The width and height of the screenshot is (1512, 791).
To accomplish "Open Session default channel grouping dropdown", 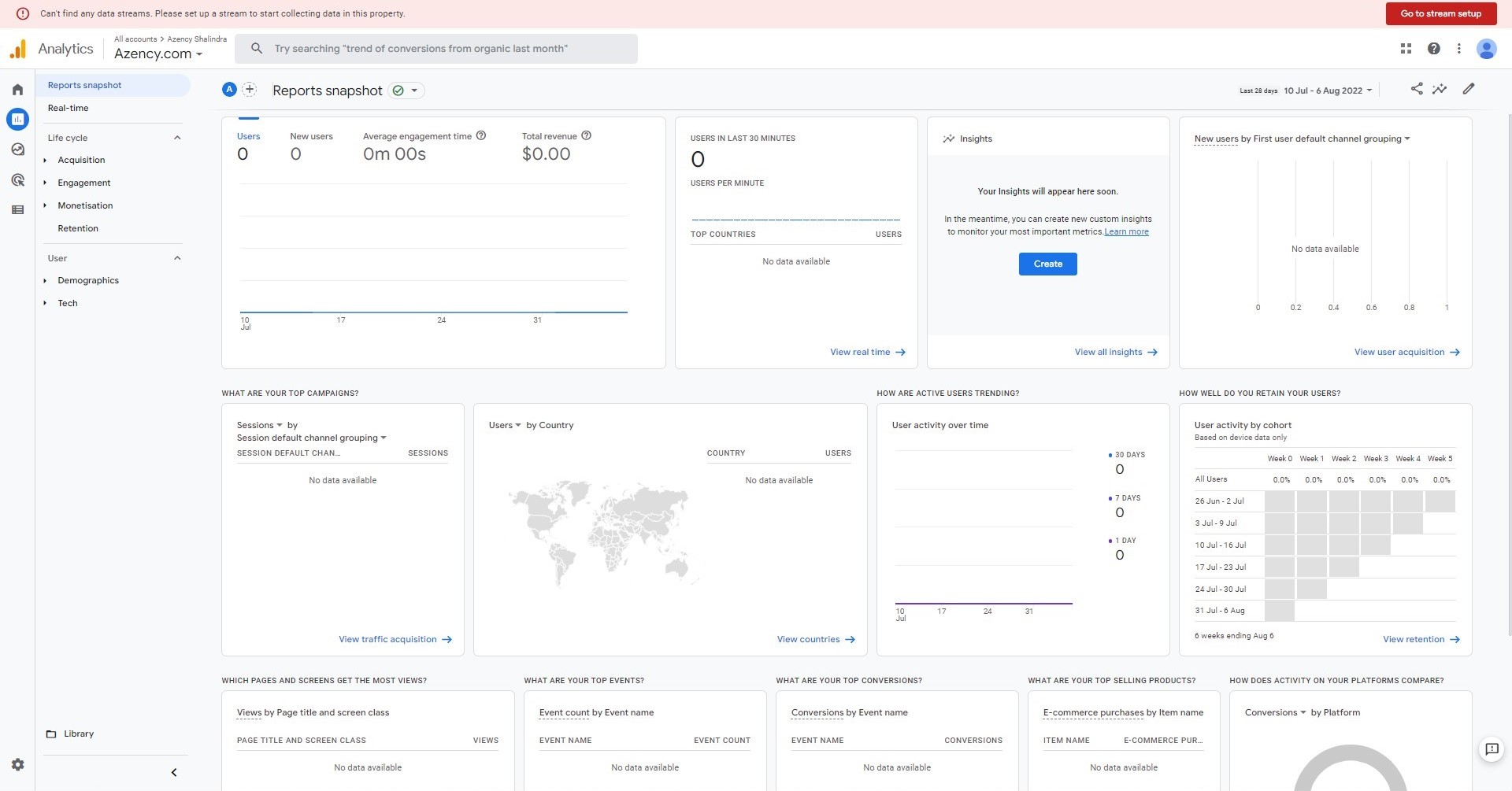I will 312,438.
